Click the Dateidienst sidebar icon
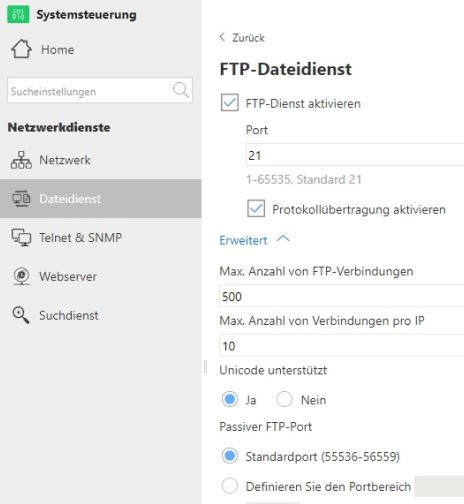This screenshot has width=464, height=504. tap(21, 199)
